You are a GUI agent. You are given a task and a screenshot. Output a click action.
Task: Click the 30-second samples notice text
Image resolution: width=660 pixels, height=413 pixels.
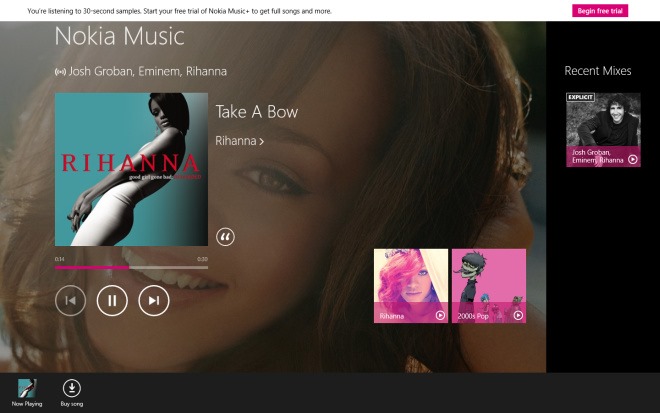(179, 11)
